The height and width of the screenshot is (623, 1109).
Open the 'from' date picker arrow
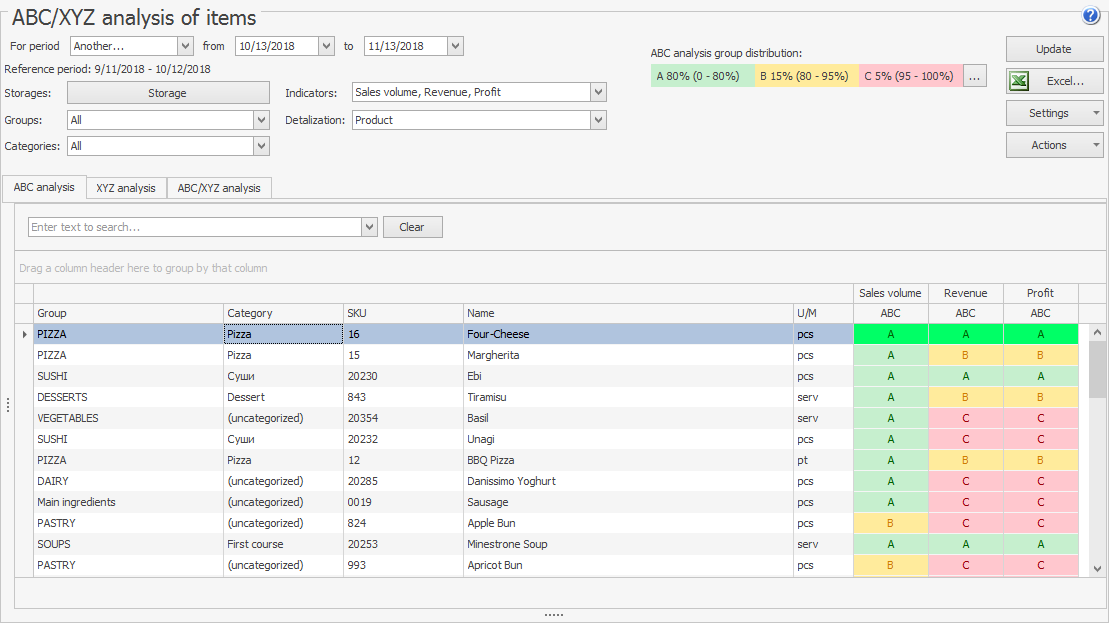326,46
